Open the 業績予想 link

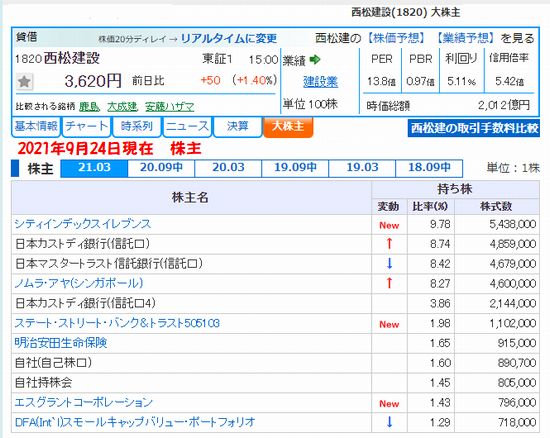click(465, 38)
